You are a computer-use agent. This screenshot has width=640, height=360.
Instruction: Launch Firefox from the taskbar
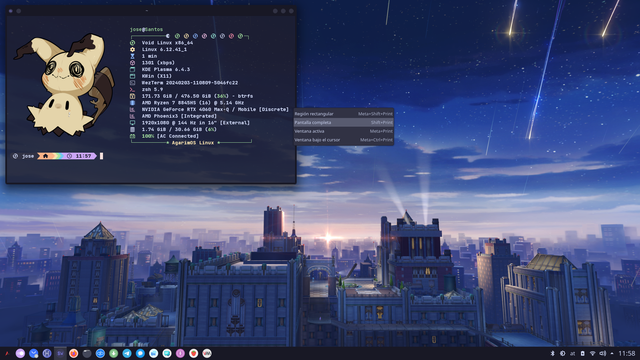click(73, 353)
